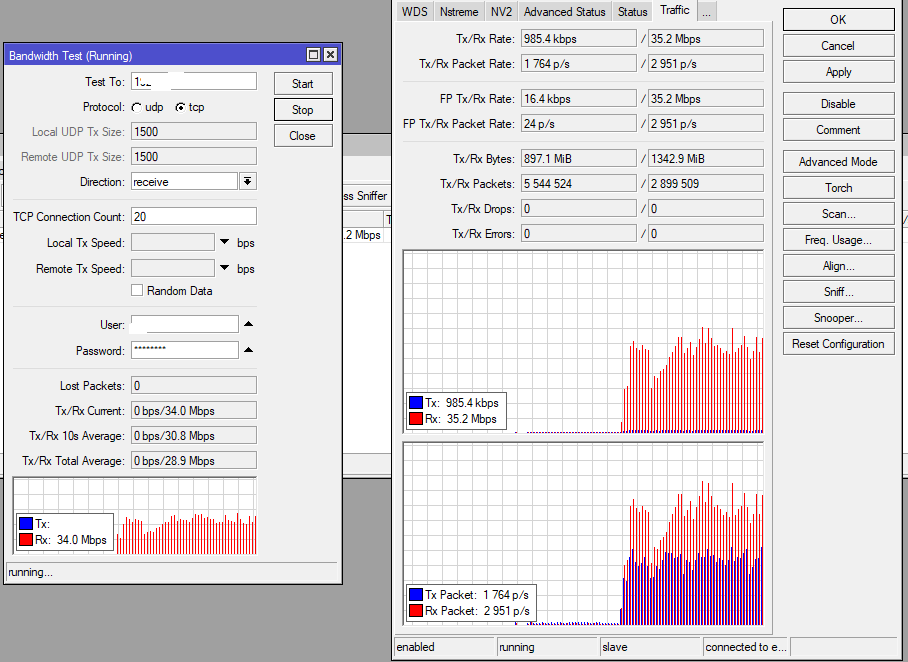Click the 'enabled' status bar entry

pos(444,646)
